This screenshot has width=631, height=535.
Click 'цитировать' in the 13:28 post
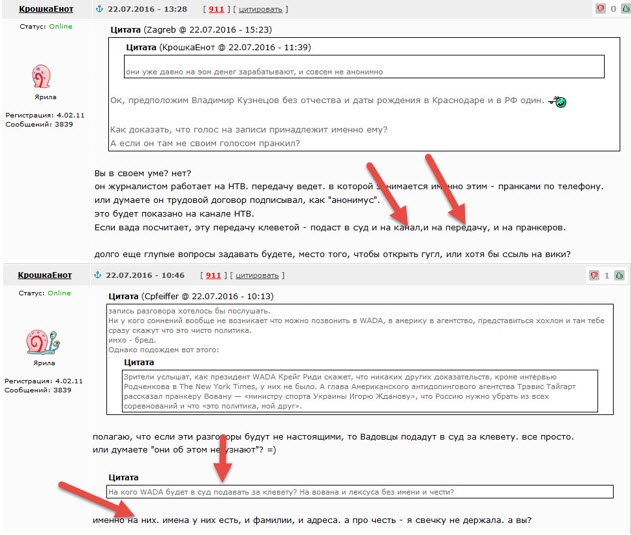tap(260, 9)
